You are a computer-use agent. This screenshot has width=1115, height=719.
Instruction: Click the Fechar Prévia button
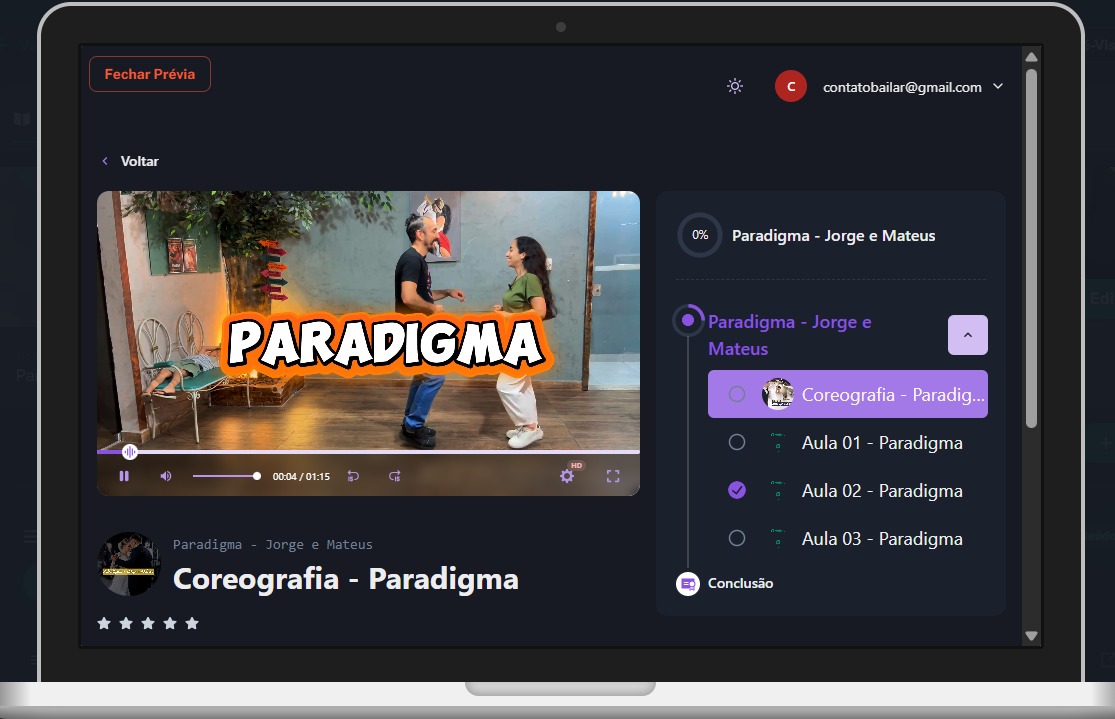150,74
